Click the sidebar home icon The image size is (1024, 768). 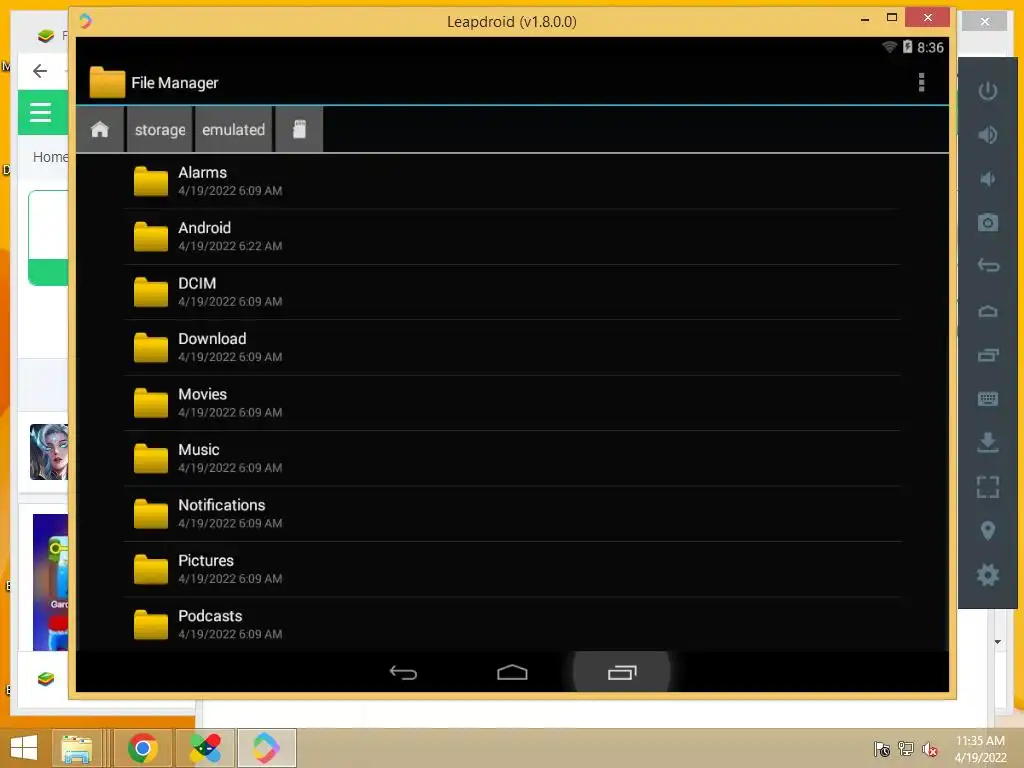tap(987, 311)
